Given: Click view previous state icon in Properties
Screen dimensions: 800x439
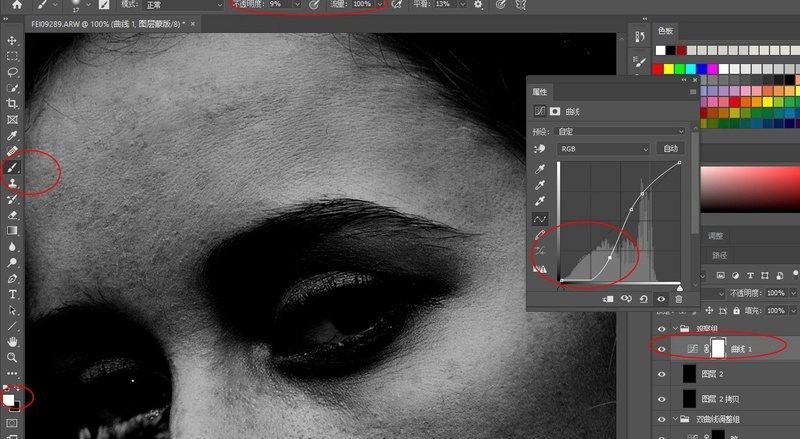Looking at the screenshot, I should [x=626, y=299].
